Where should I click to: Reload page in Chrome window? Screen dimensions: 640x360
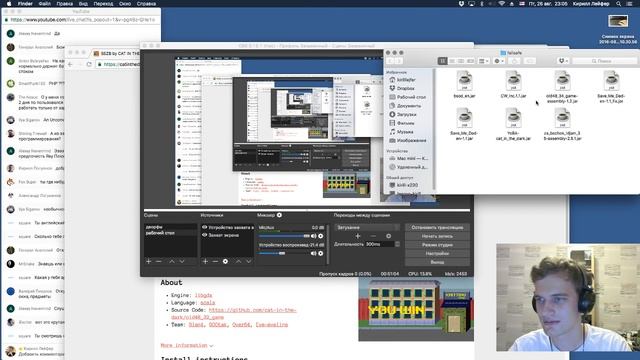[x=89, y=64]
